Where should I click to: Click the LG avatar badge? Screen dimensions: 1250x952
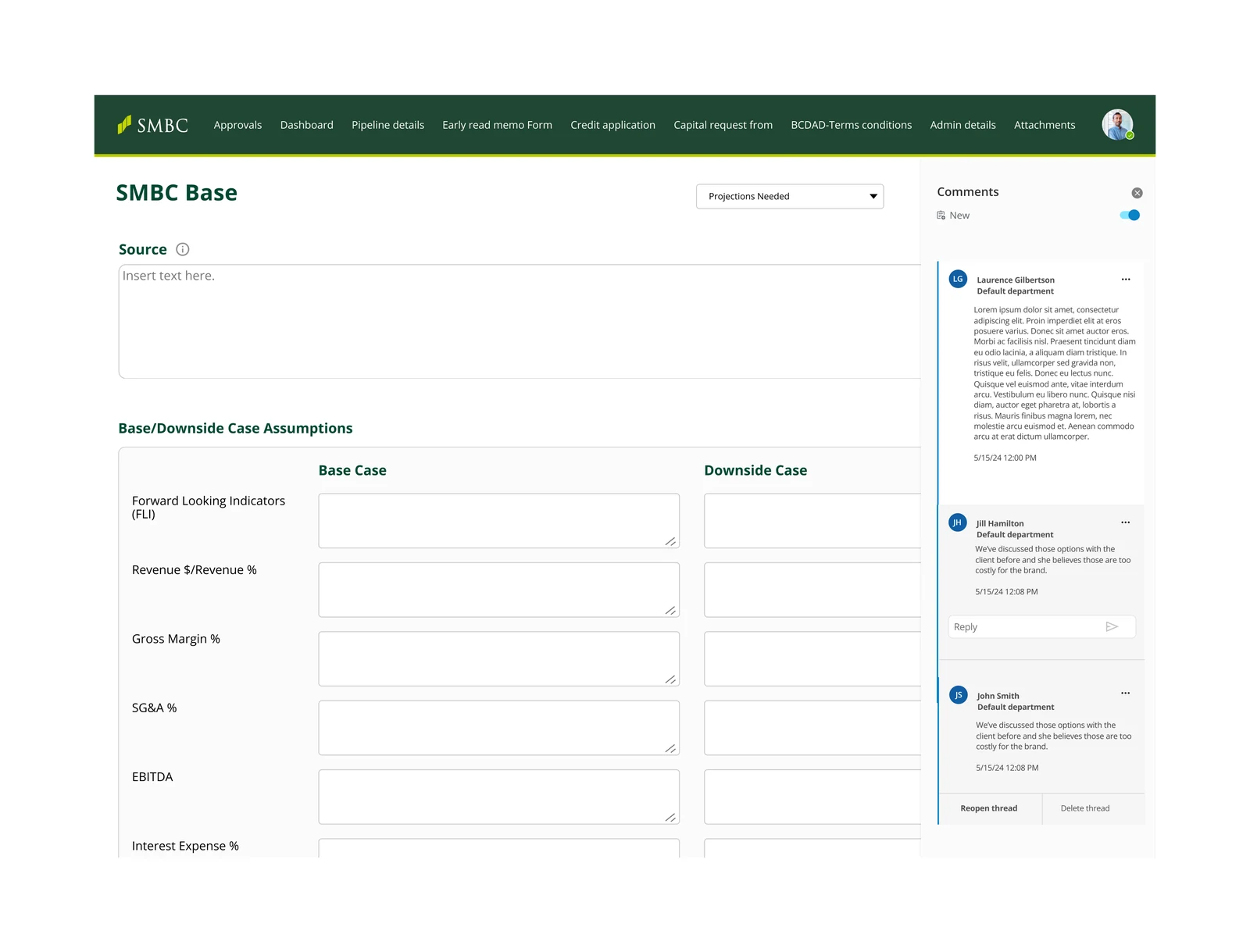[x=958, y=279]
